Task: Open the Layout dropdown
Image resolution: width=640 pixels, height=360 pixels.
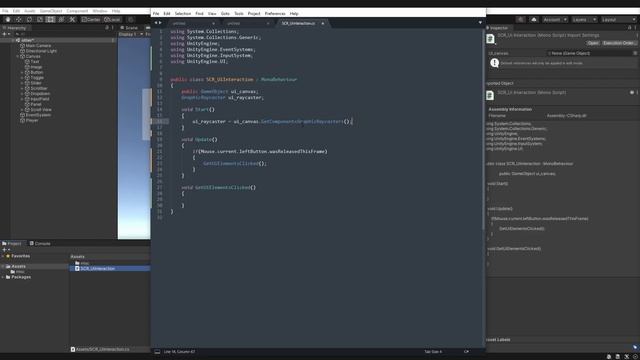Action: [618, 19]
